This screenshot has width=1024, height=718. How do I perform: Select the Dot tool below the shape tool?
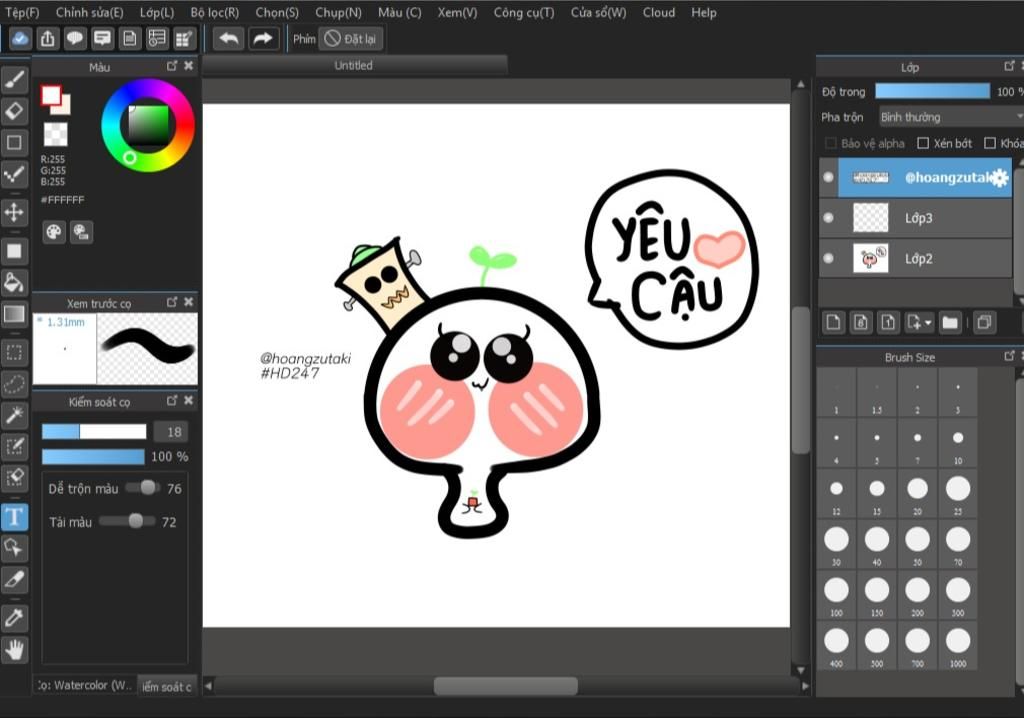(14, 174)
